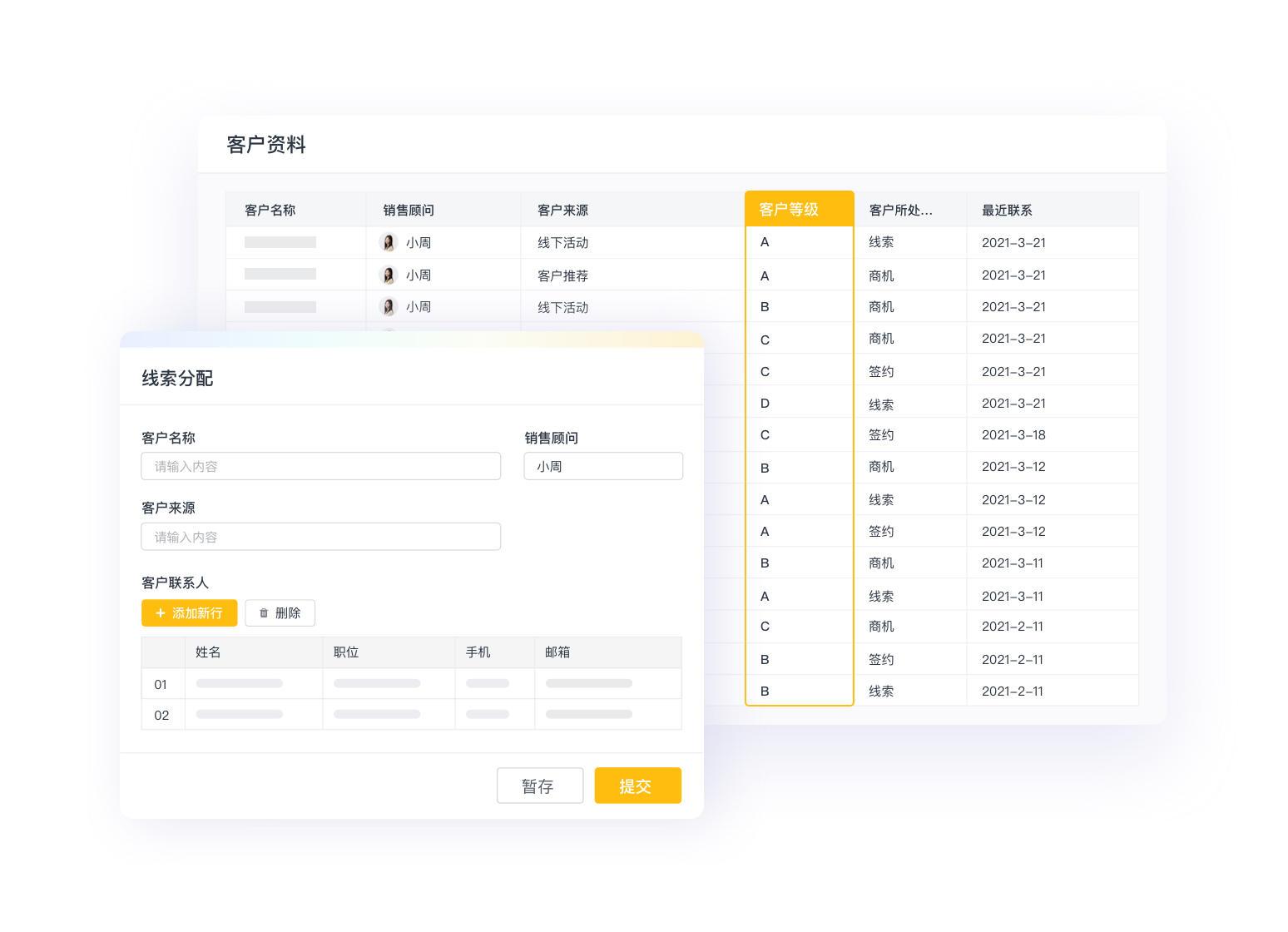Focus the 客户来源 input field
The width and height of the screenshot is (1288, 932).
click(321, 537)
